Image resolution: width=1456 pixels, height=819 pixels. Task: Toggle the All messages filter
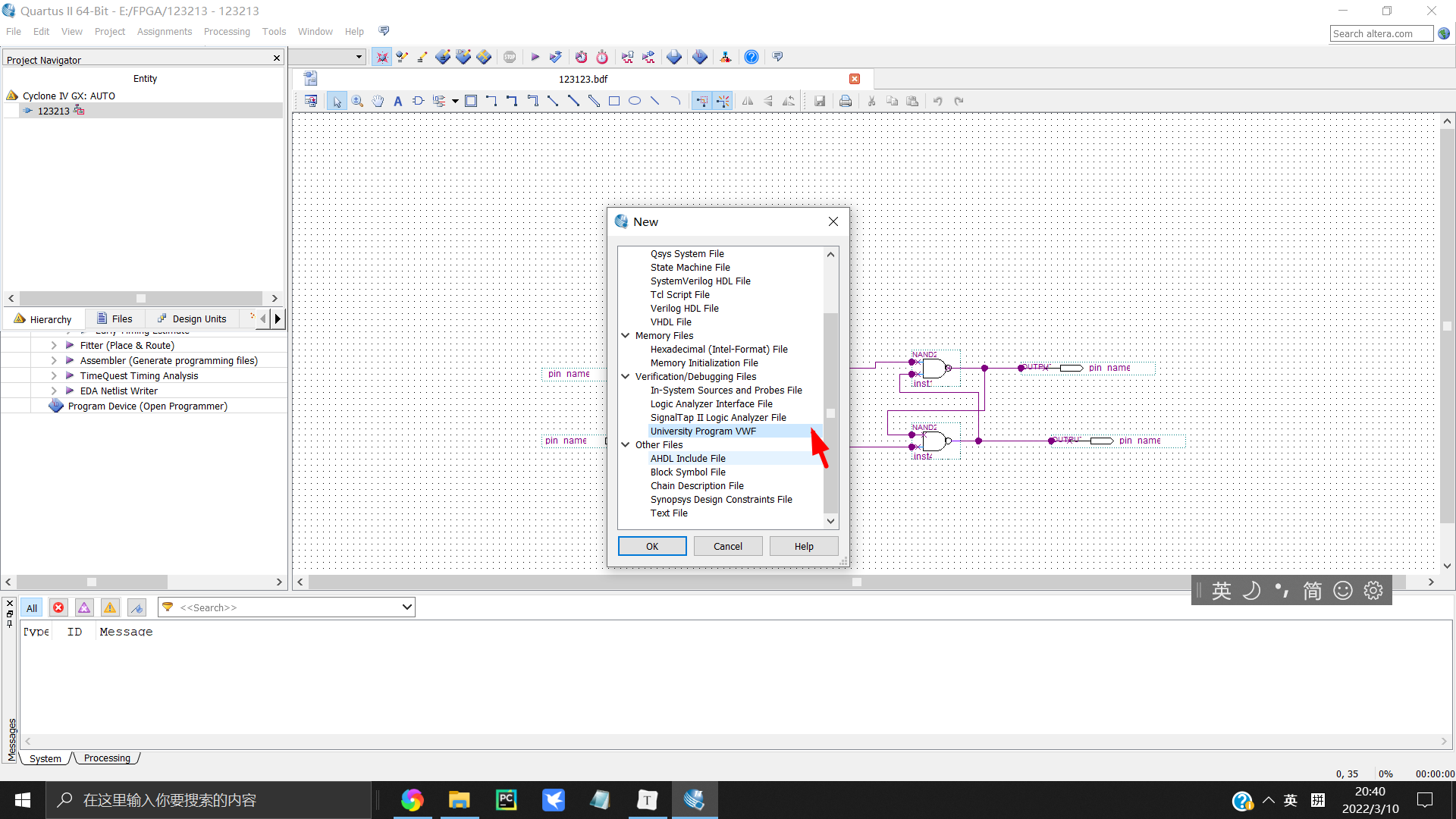point(32,607)
